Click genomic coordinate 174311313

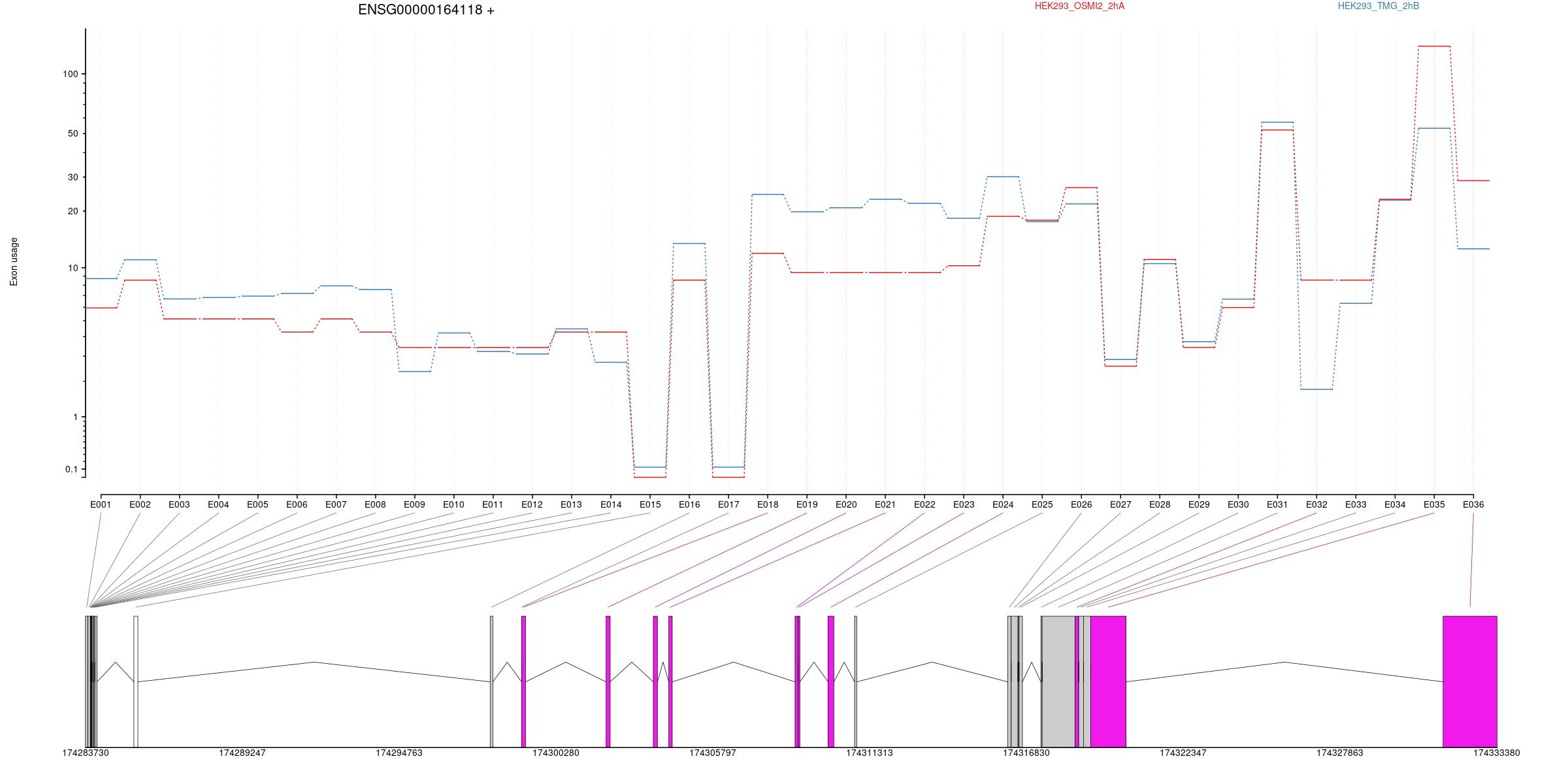pyautogui.click(x=870, y=753)
